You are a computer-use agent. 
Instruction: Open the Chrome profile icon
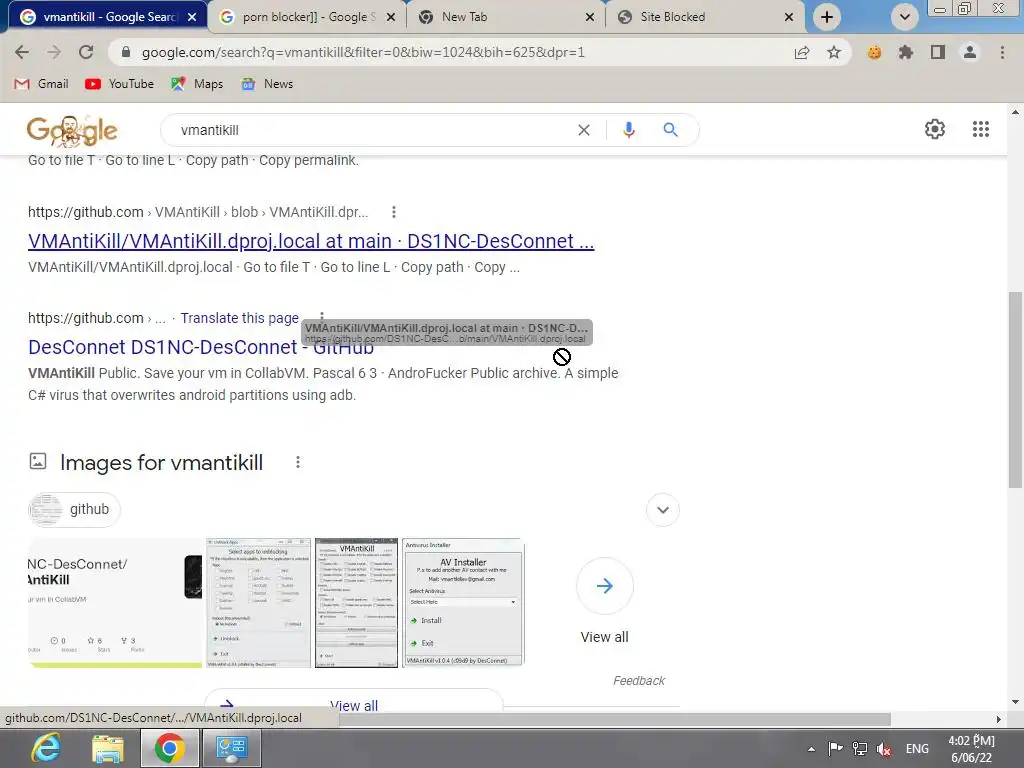(970, 52)
